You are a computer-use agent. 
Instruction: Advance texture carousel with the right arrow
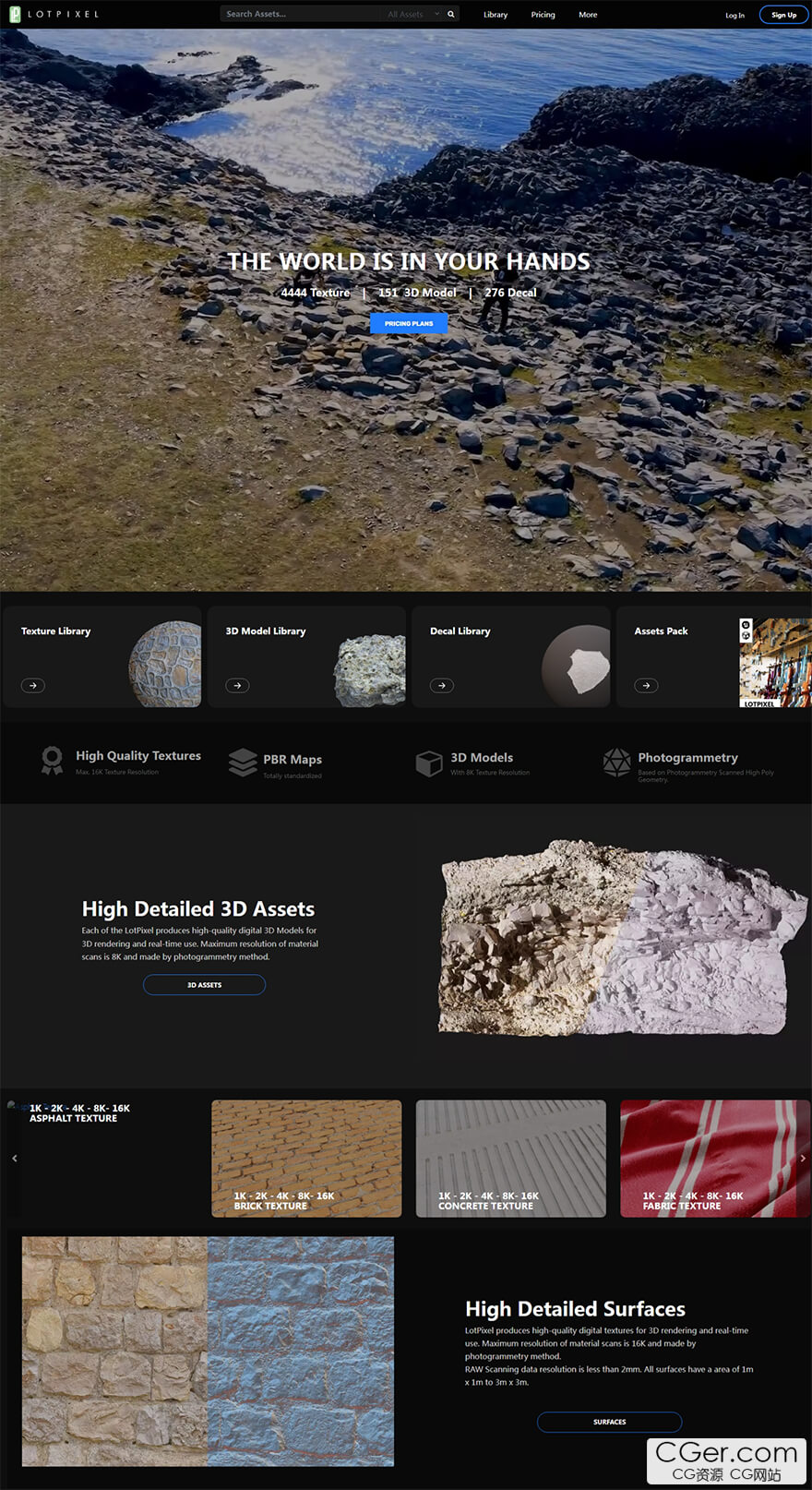coord(802,1158)
